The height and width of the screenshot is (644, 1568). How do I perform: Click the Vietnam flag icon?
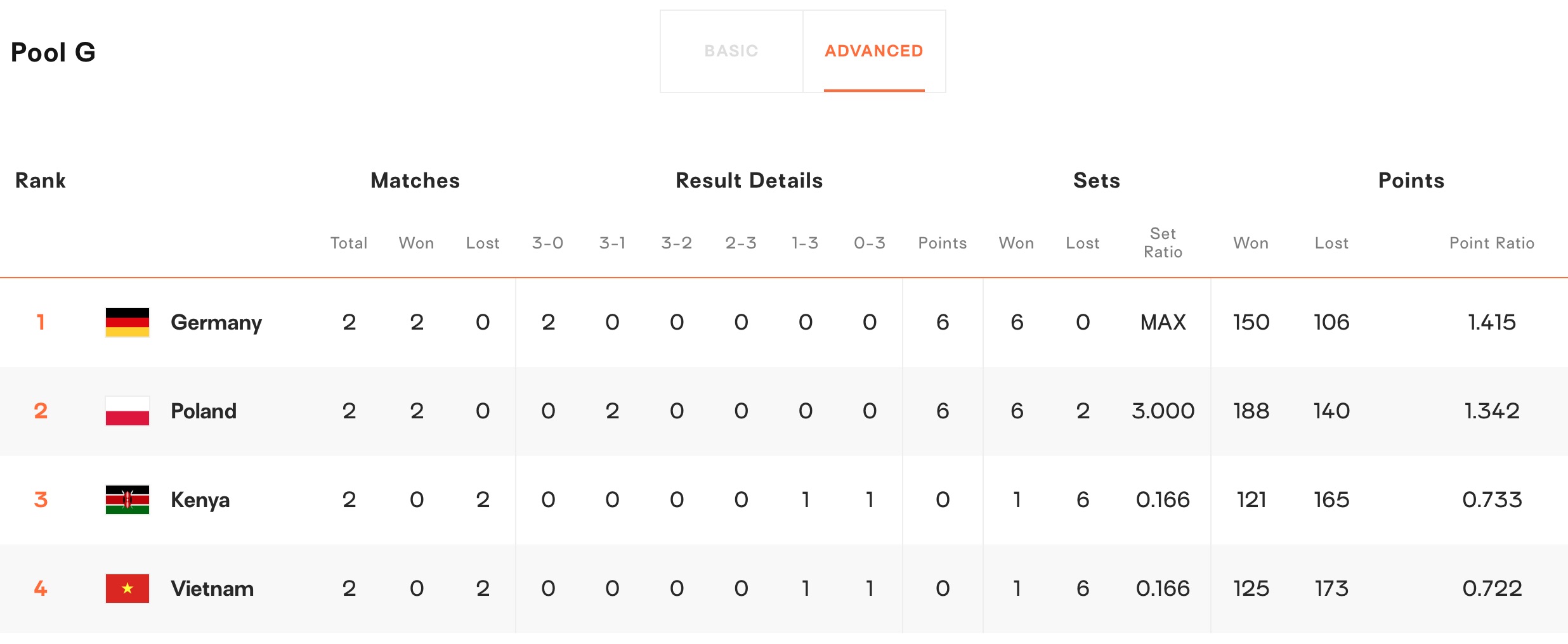pyautogui.click(x=127, y=589)
